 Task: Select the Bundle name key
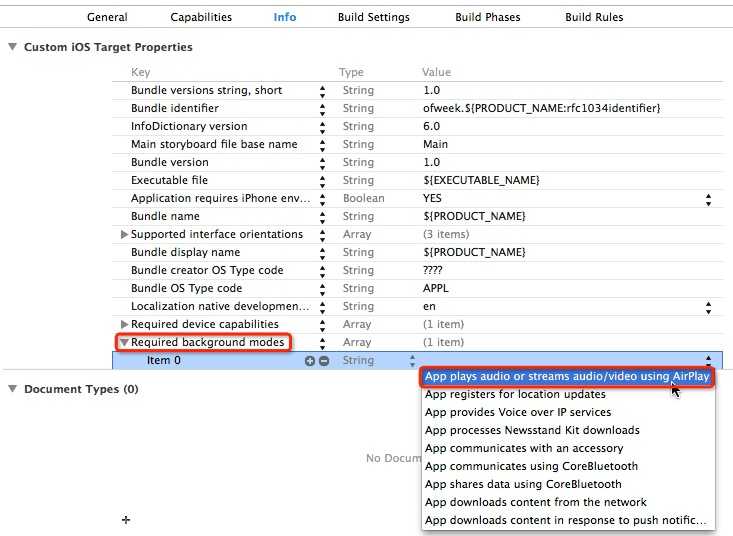pos(165,216)
